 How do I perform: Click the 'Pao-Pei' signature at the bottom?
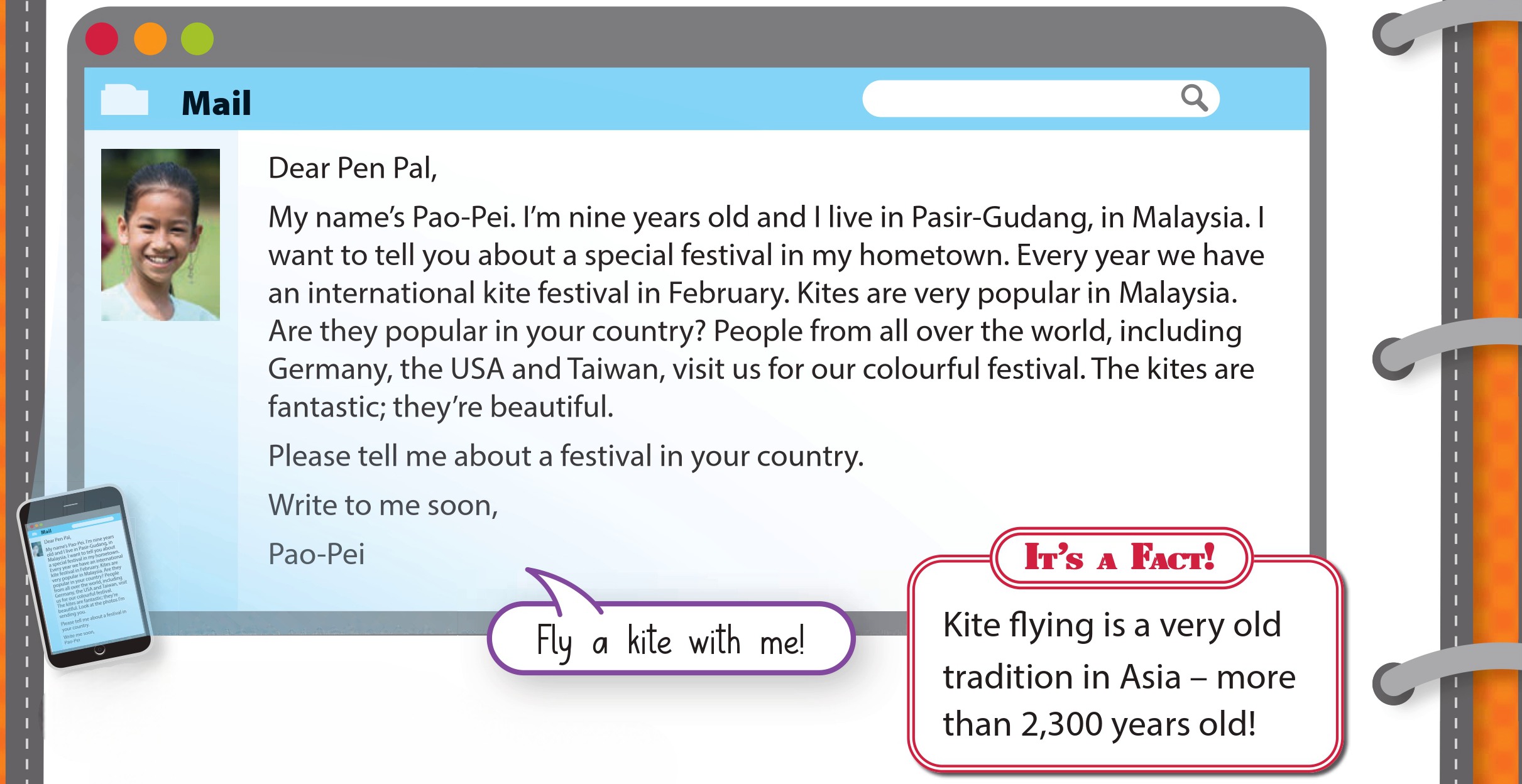click(316, 554)
